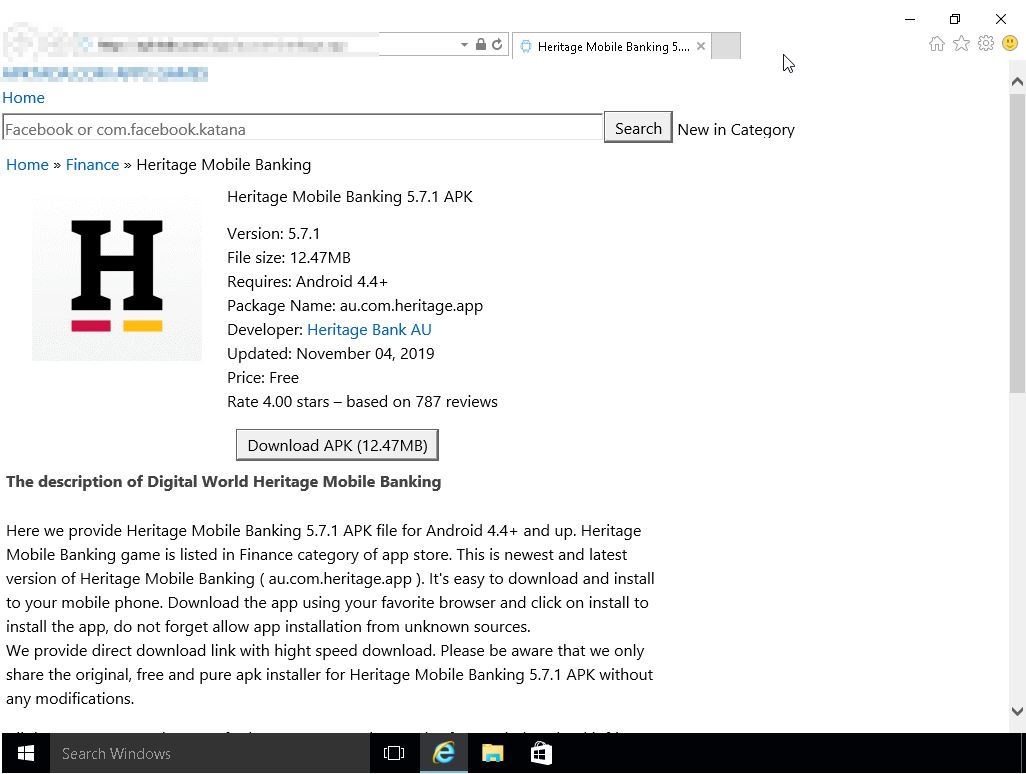Screen dimensions: 1026x774
Task: Click the Version: 5.7.1 text
Action: [x=274, y=234]
